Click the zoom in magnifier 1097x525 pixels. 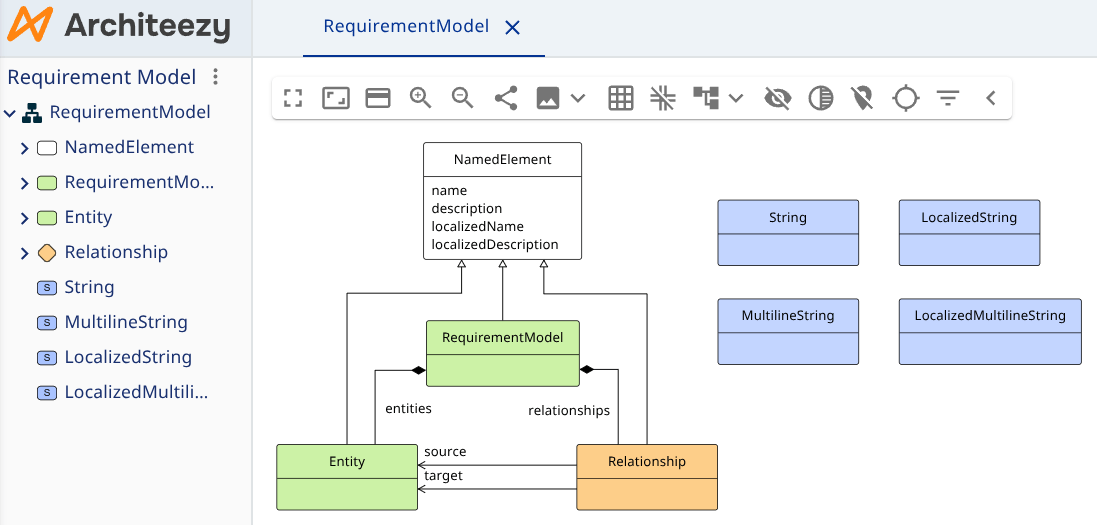click(420, 98)
